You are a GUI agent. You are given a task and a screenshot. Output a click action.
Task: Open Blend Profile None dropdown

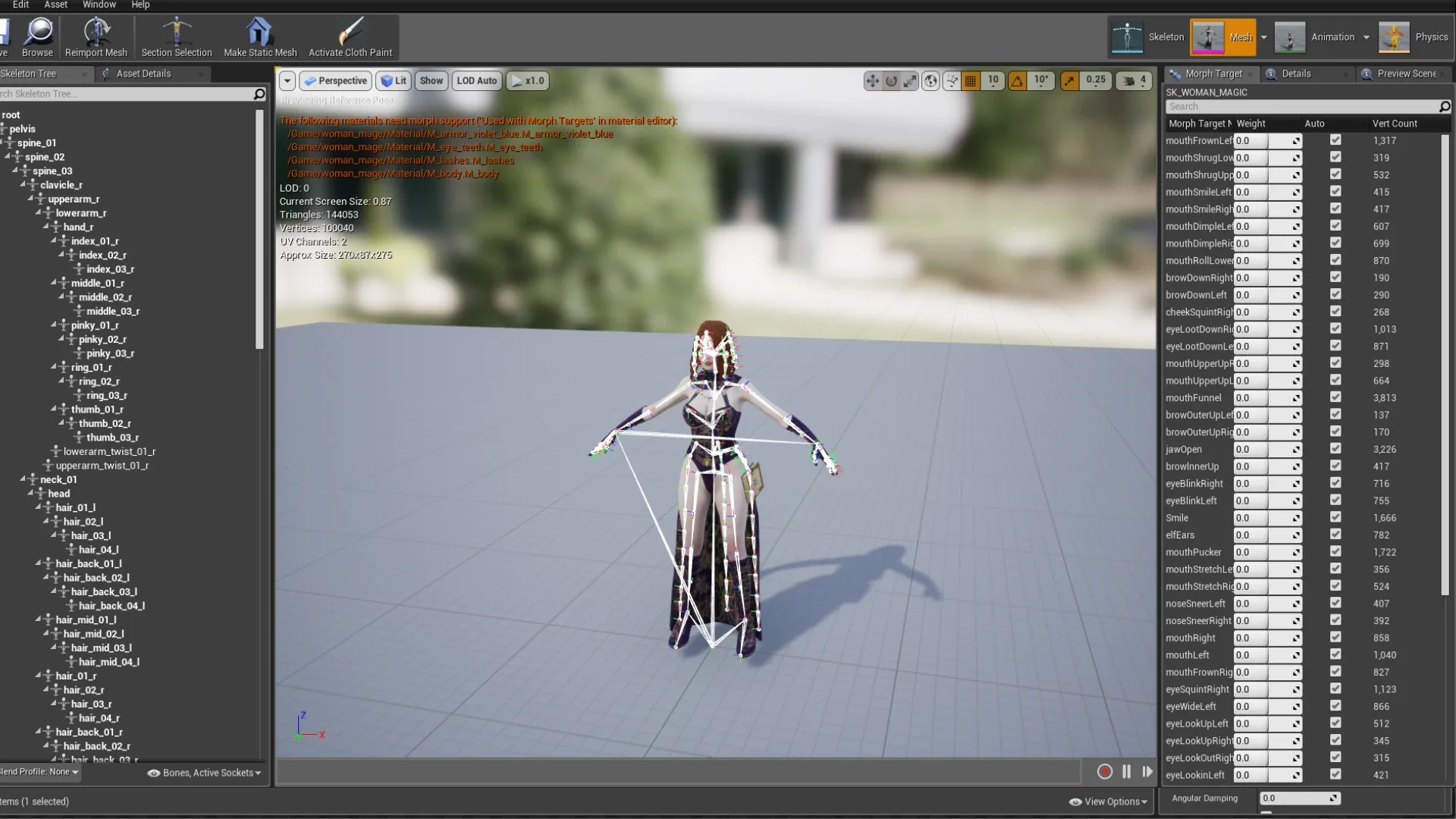tap(39, 772)
